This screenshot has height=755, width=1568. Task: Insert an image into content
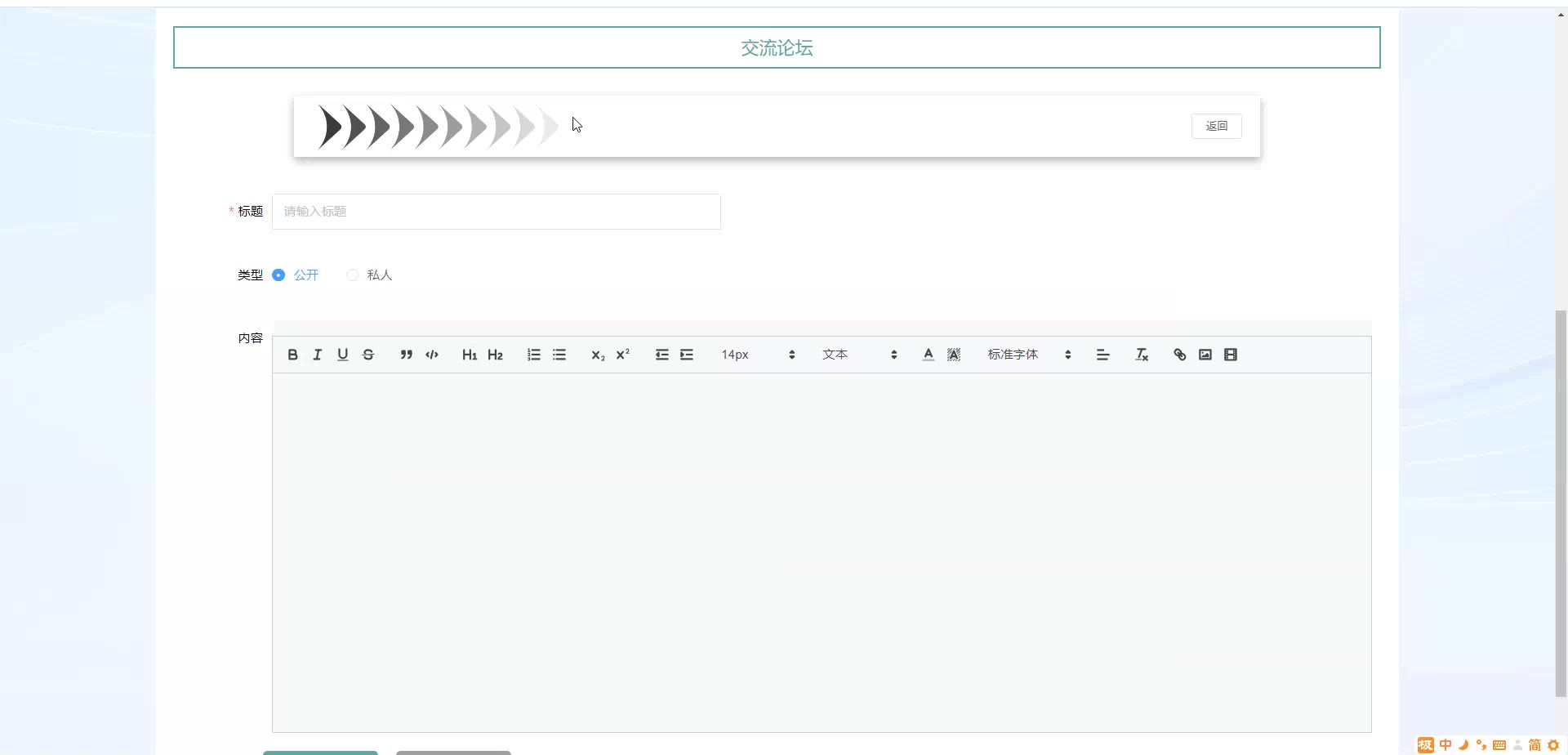(1205, 355)
